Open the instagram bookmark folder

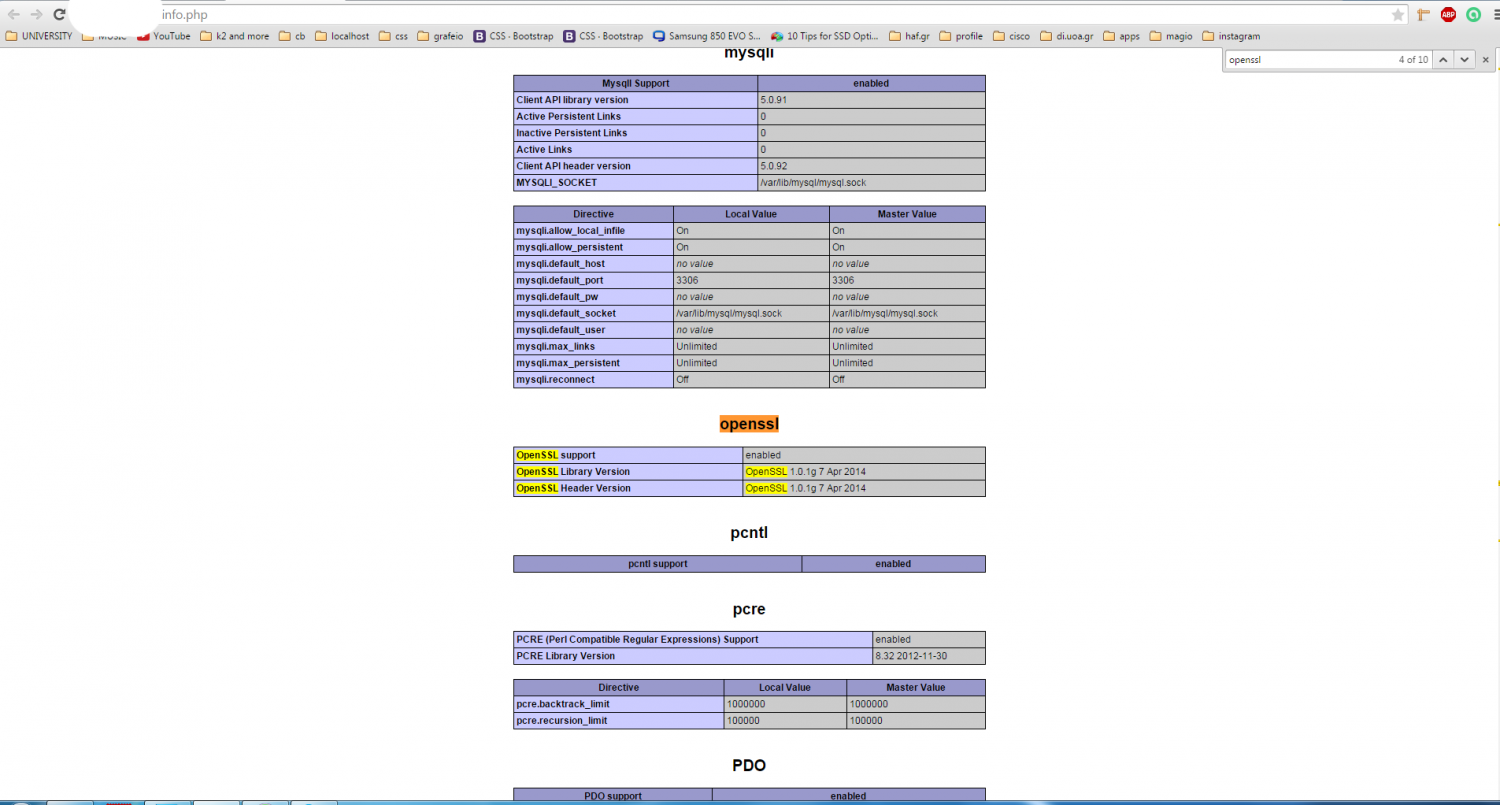point(1231,36)
